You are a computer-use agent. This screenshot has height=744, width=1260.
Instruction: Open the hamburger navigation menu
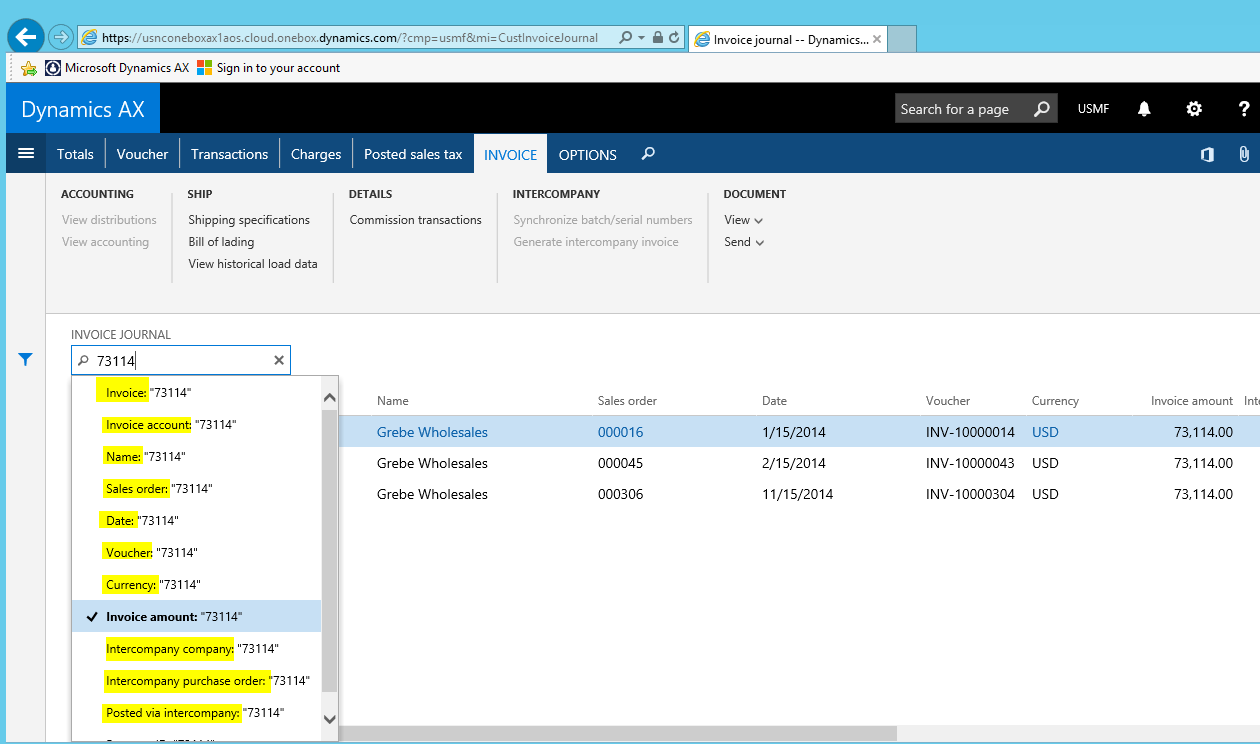pos(26,153)
